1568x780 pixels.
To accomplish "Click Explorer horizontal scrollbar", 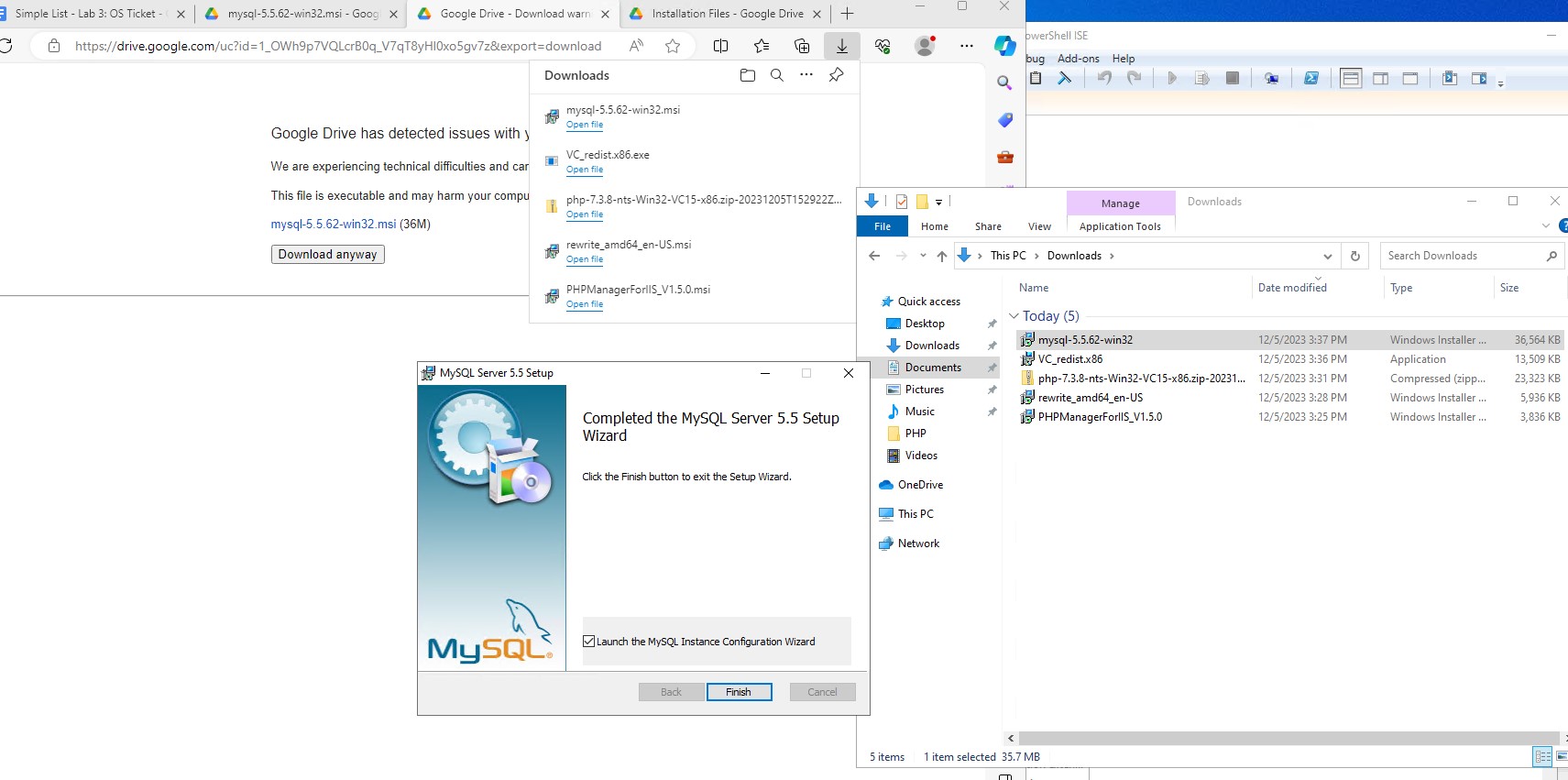I will click(x=1288, y=738).
